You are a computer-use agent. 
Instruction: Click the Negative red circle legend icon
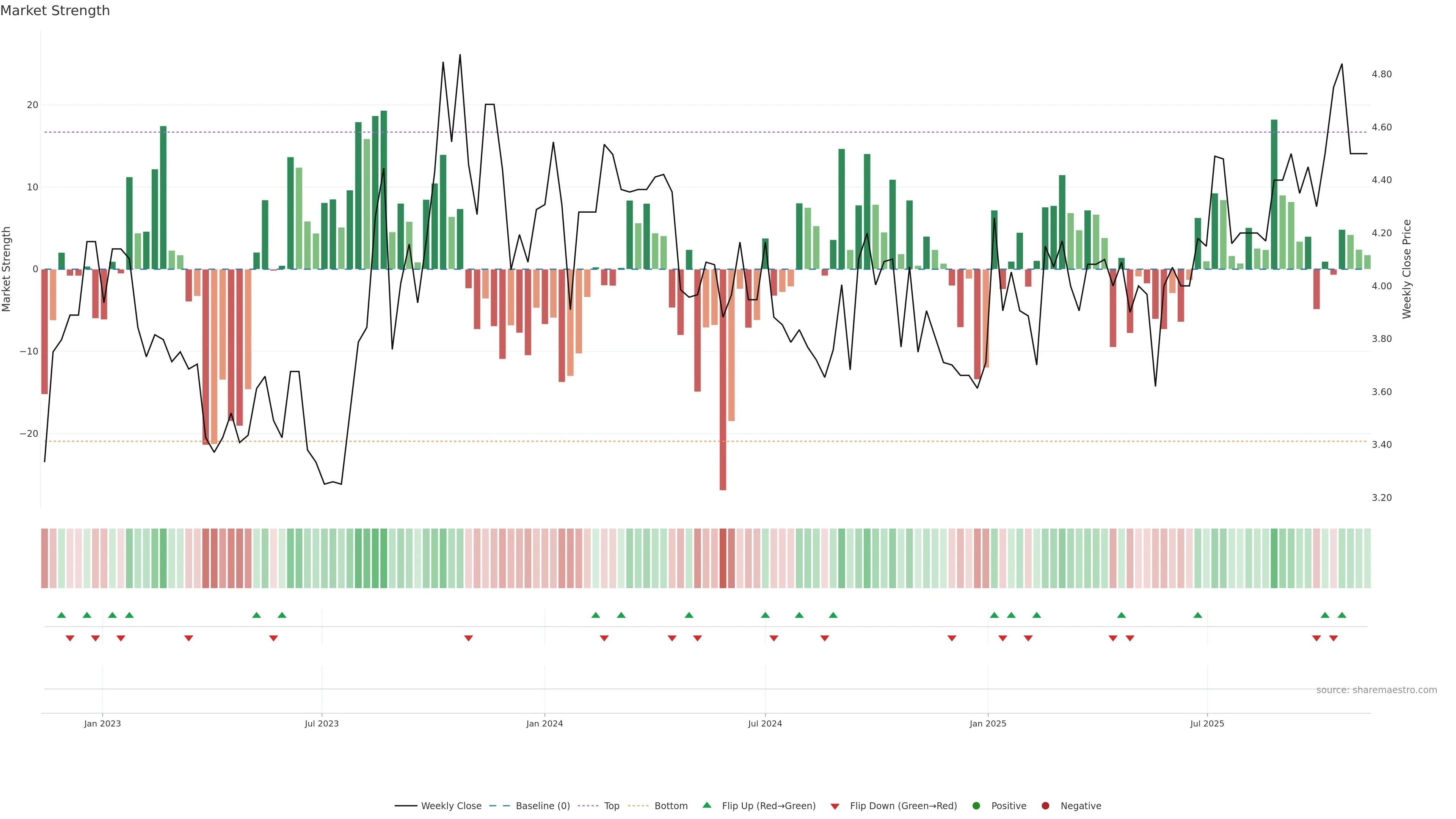pos(1045,806)
